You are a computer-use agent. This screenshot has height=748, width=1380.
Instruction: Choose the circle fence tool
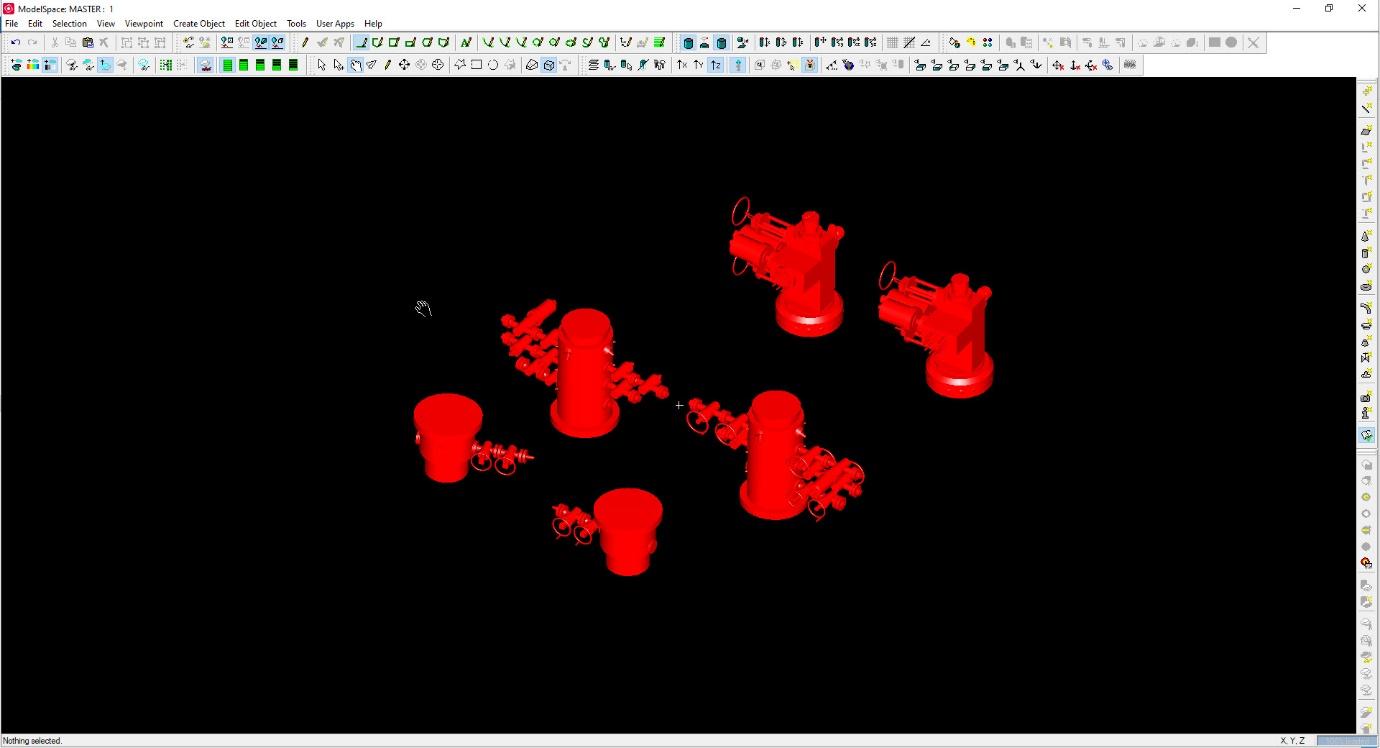[x=493, y=65]
